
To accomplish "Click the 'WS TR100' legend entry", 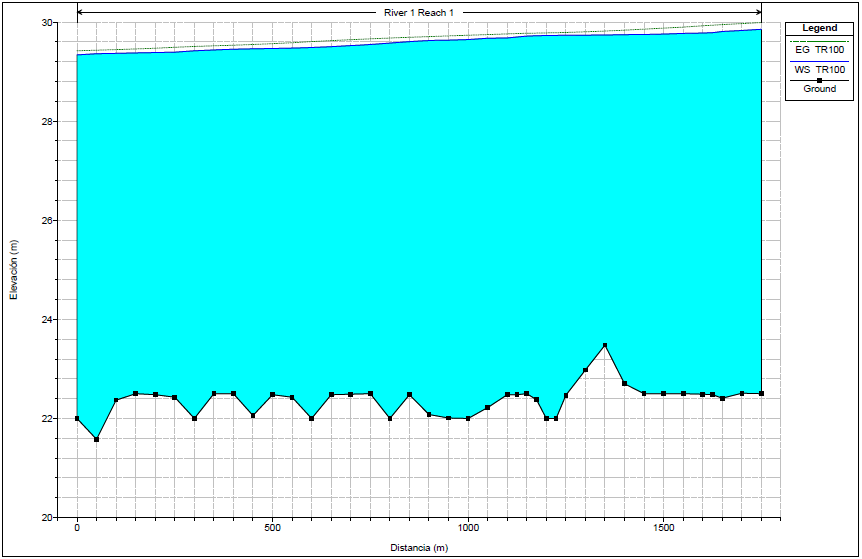I will click(x=819, y=70).
